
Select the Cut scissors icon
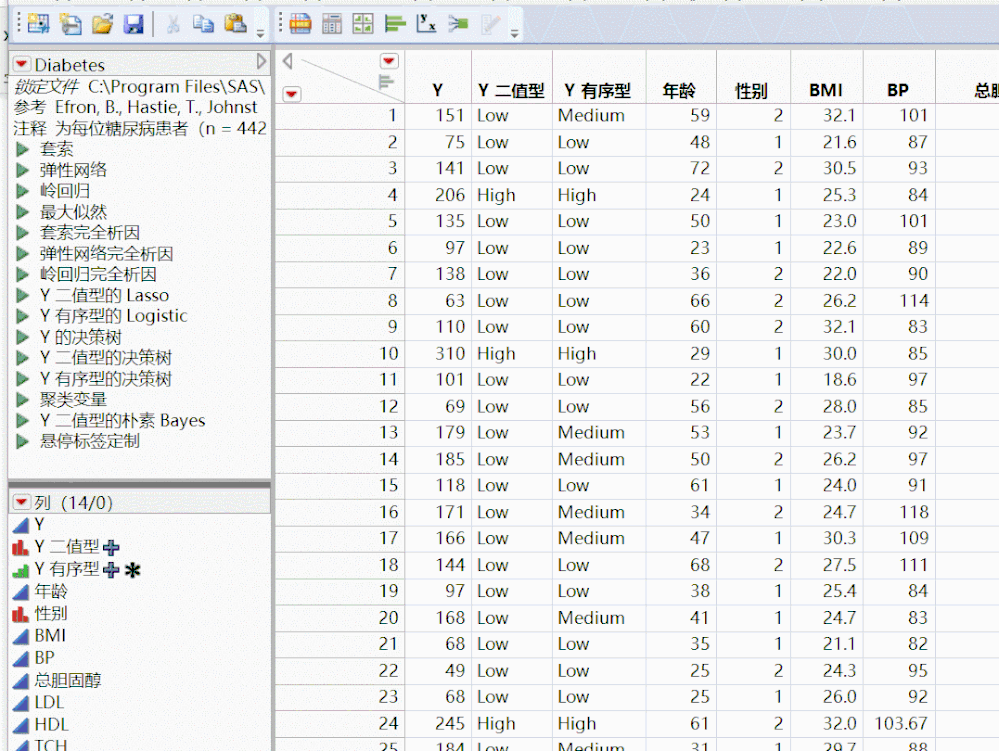tap(174, 22)
